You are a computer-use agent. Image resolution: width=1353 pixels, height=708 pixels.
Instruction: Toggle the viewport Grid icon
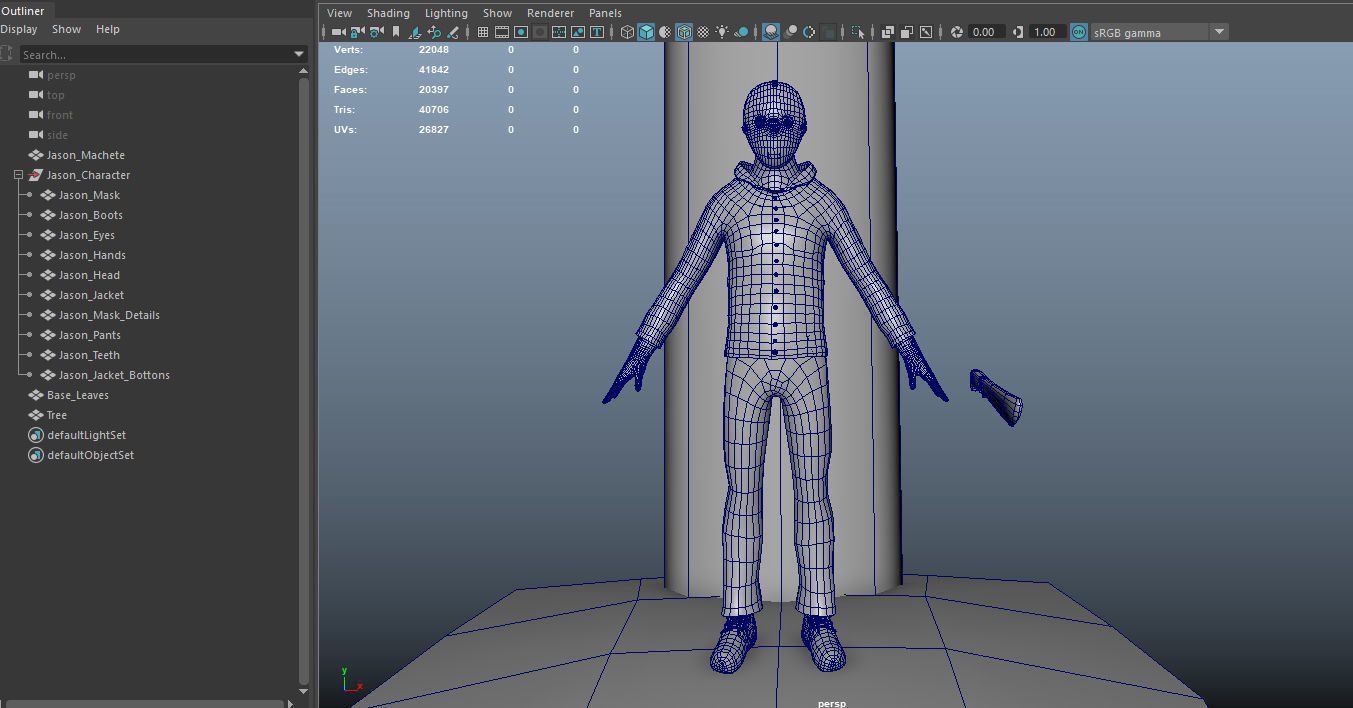click(x=483, y=32)
